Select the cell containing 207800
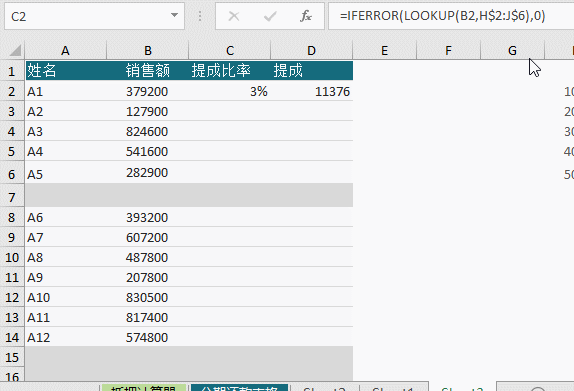Screen dimensions: 574x391 click(148, 277)
